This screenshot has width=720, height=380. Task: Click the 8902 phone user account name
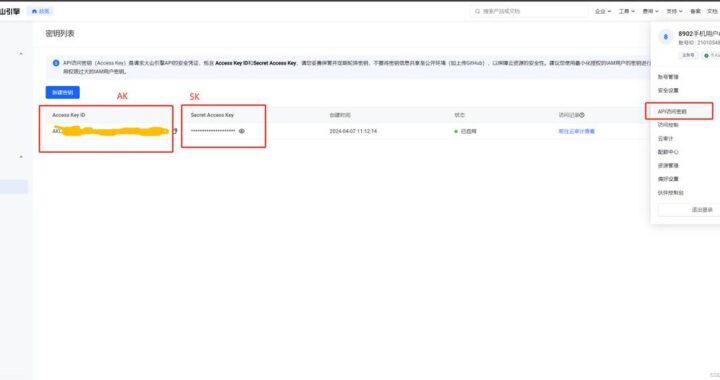tap(699, 34)
